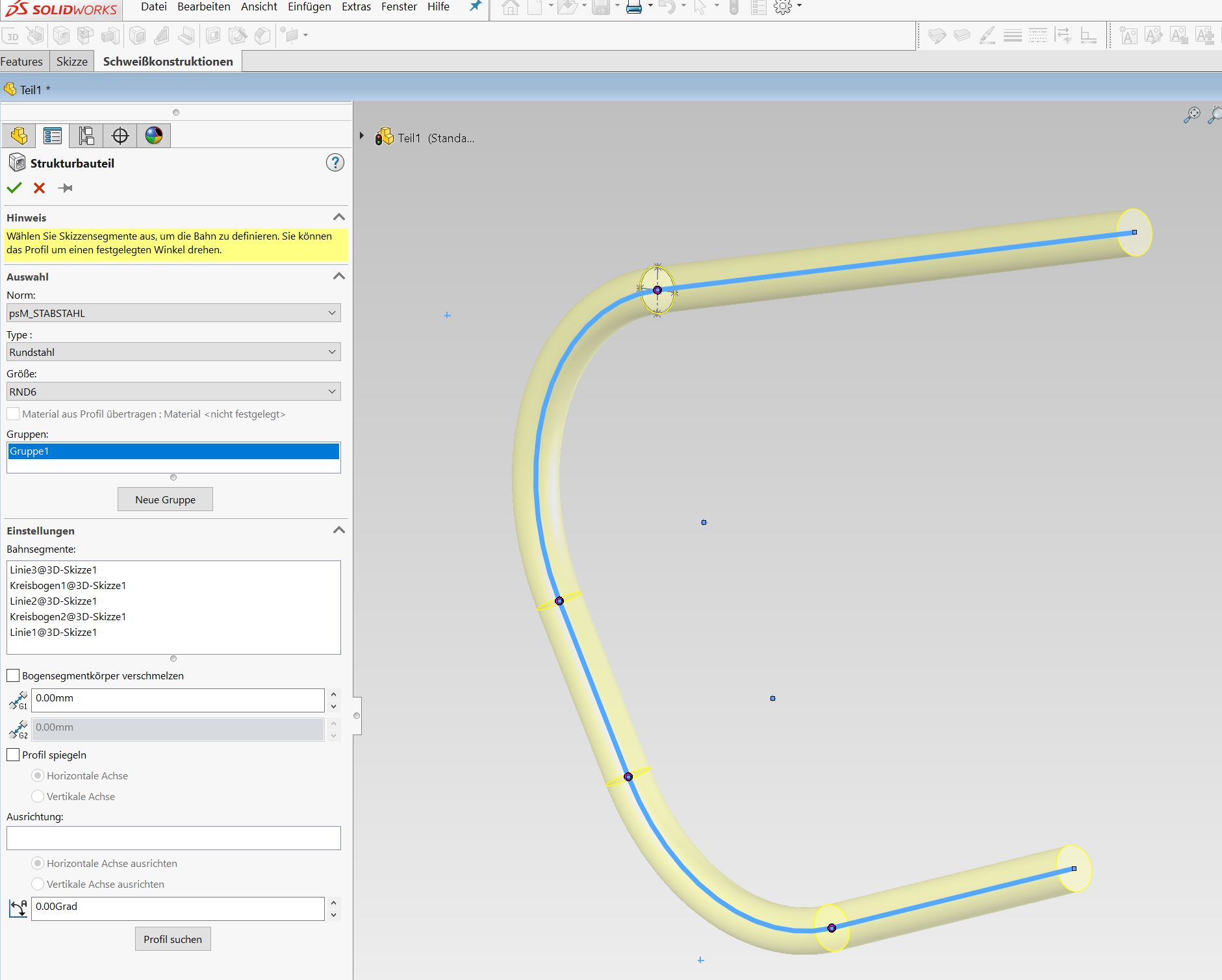Enable Bogensegmentkörper verschmelzen checkbox
This screenshot has height=980, width=1222.
tap(13, 676)
